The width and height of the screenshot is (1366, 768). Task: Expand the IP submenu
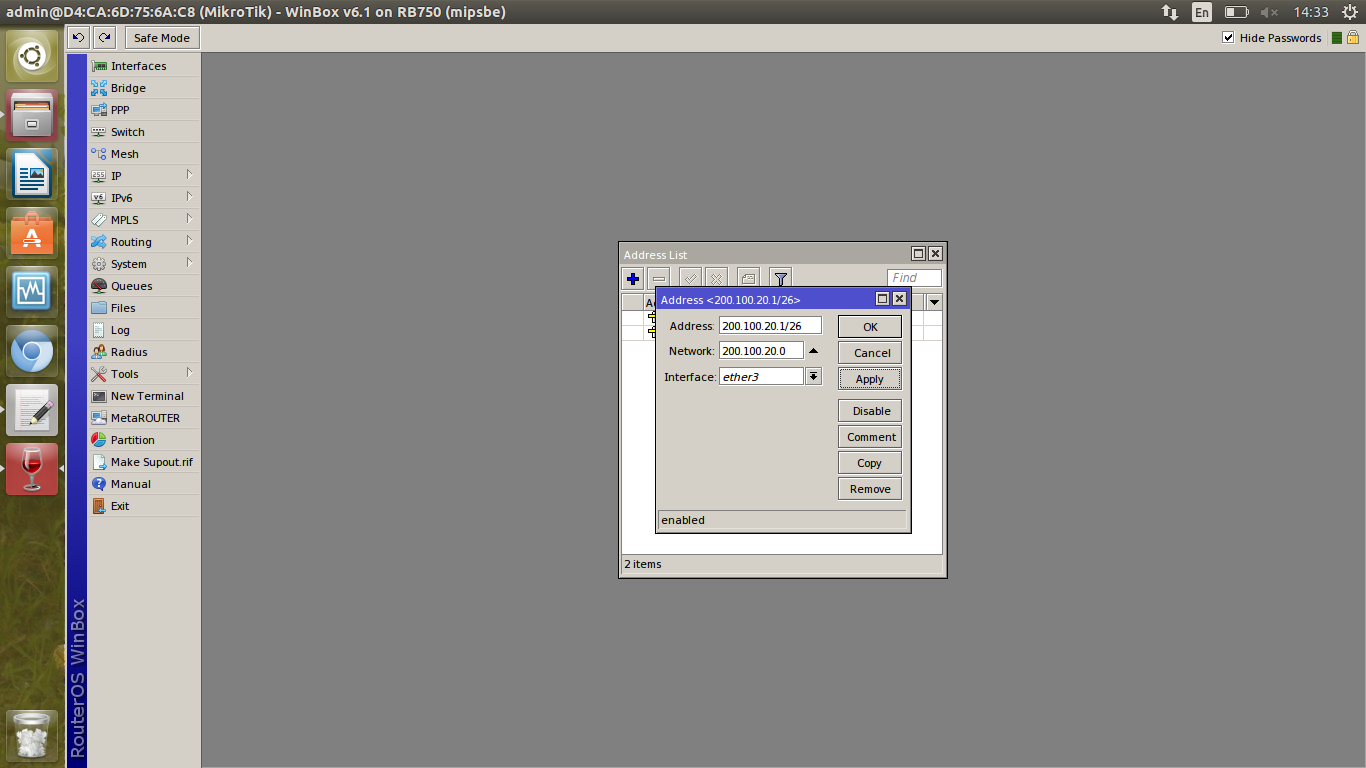(x=144, y=176)
